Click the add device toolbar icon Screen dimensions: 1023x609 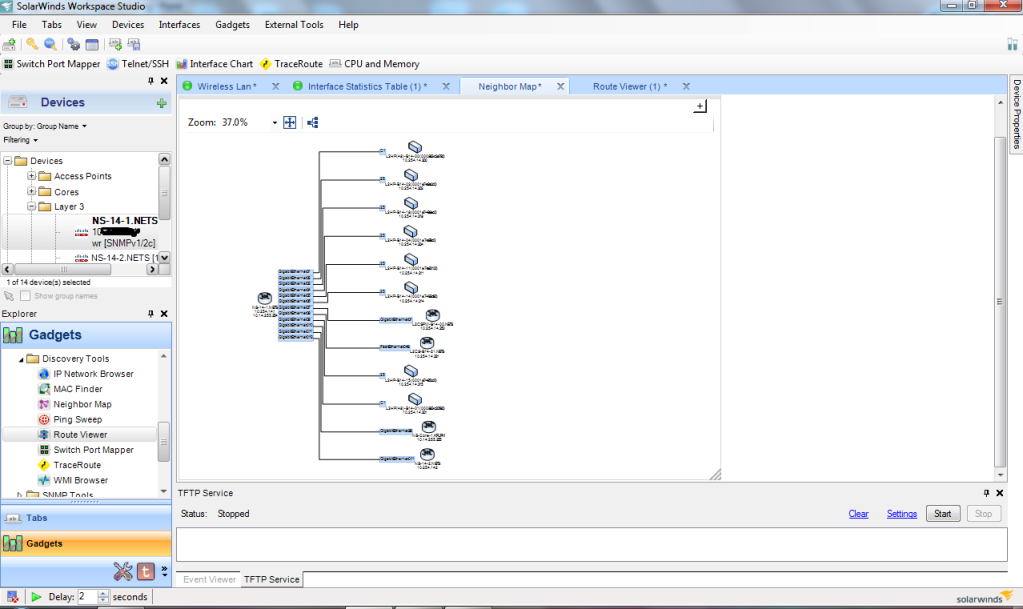tap(9, 44)
